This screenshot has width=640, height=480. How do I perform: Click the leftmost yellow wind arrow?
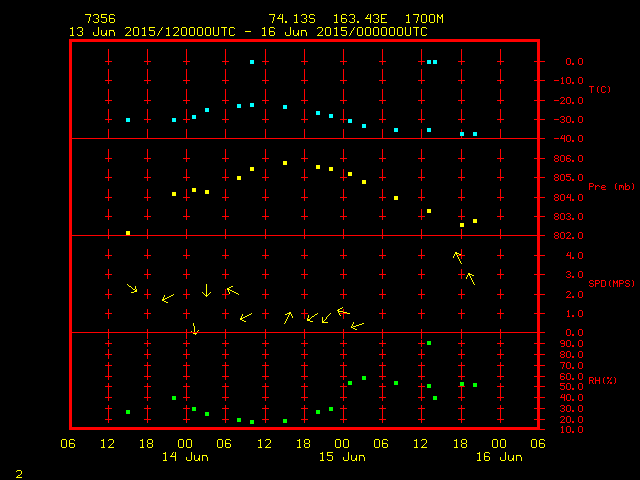pos(132,289)
